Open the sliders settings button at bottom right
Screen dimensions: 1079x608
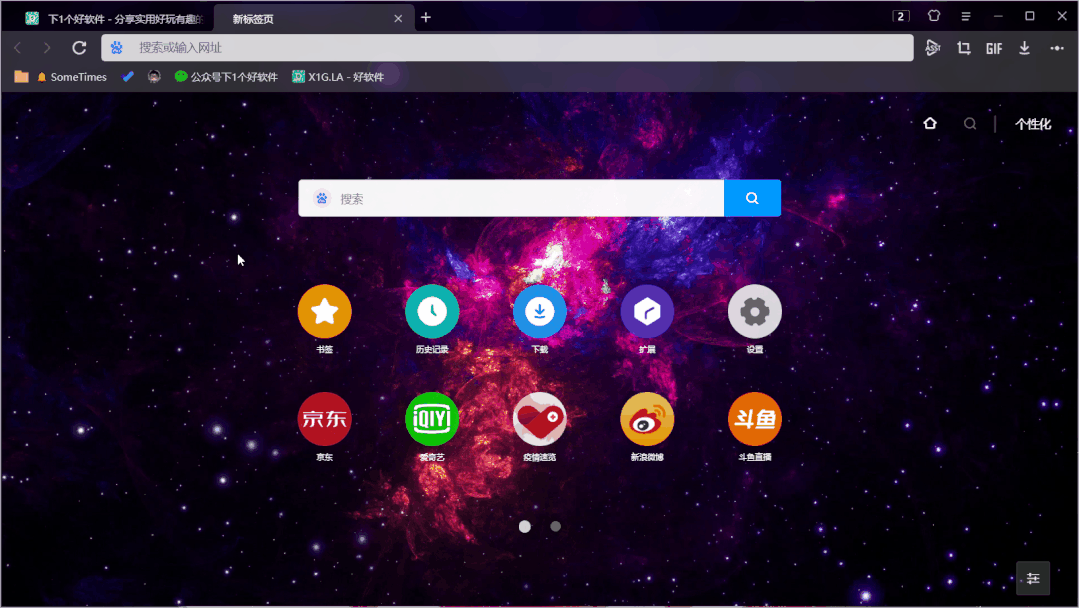(1033, 578)
